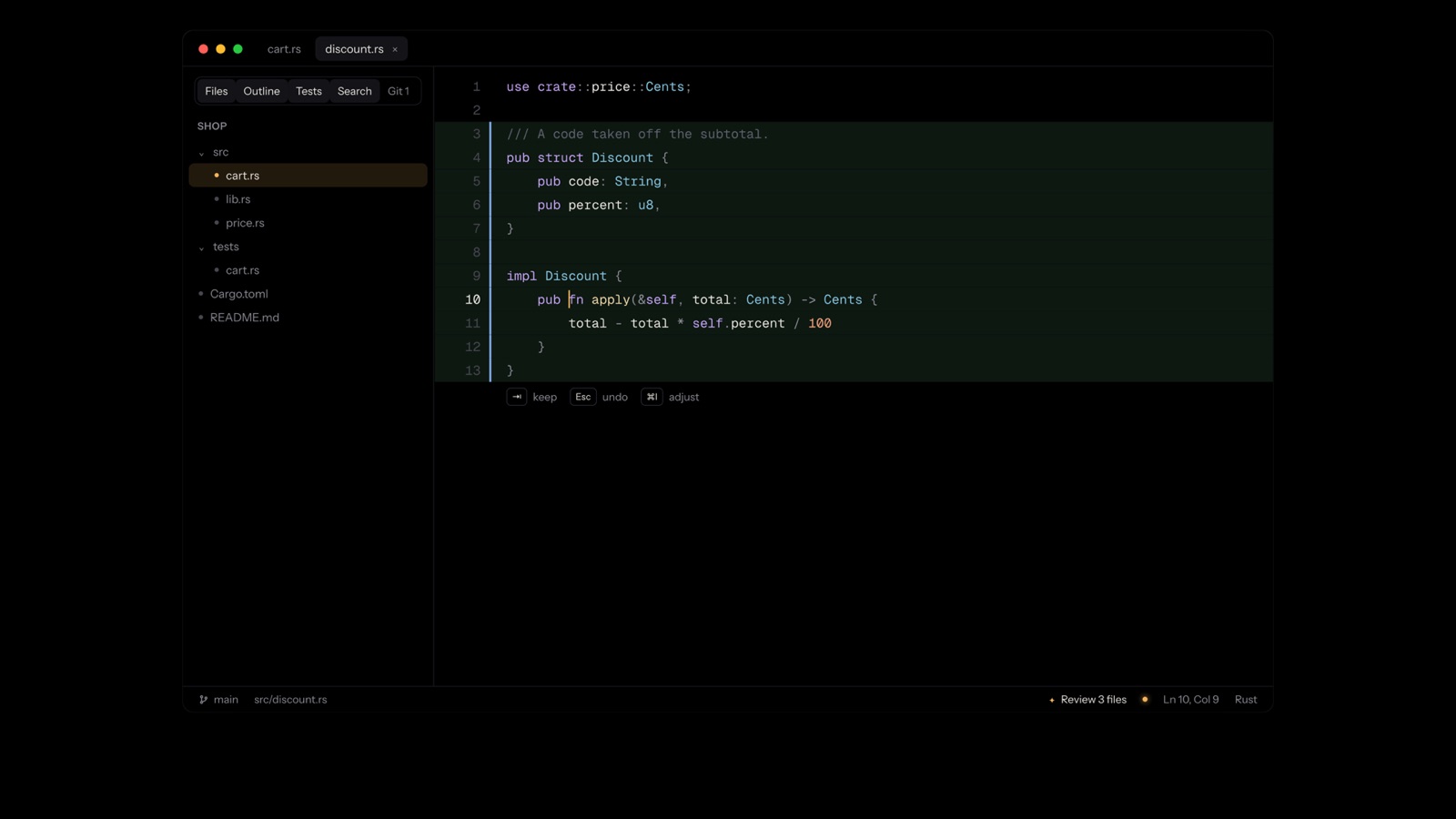Click the adjust label
1456x819 pixels.
pos(683,397)
